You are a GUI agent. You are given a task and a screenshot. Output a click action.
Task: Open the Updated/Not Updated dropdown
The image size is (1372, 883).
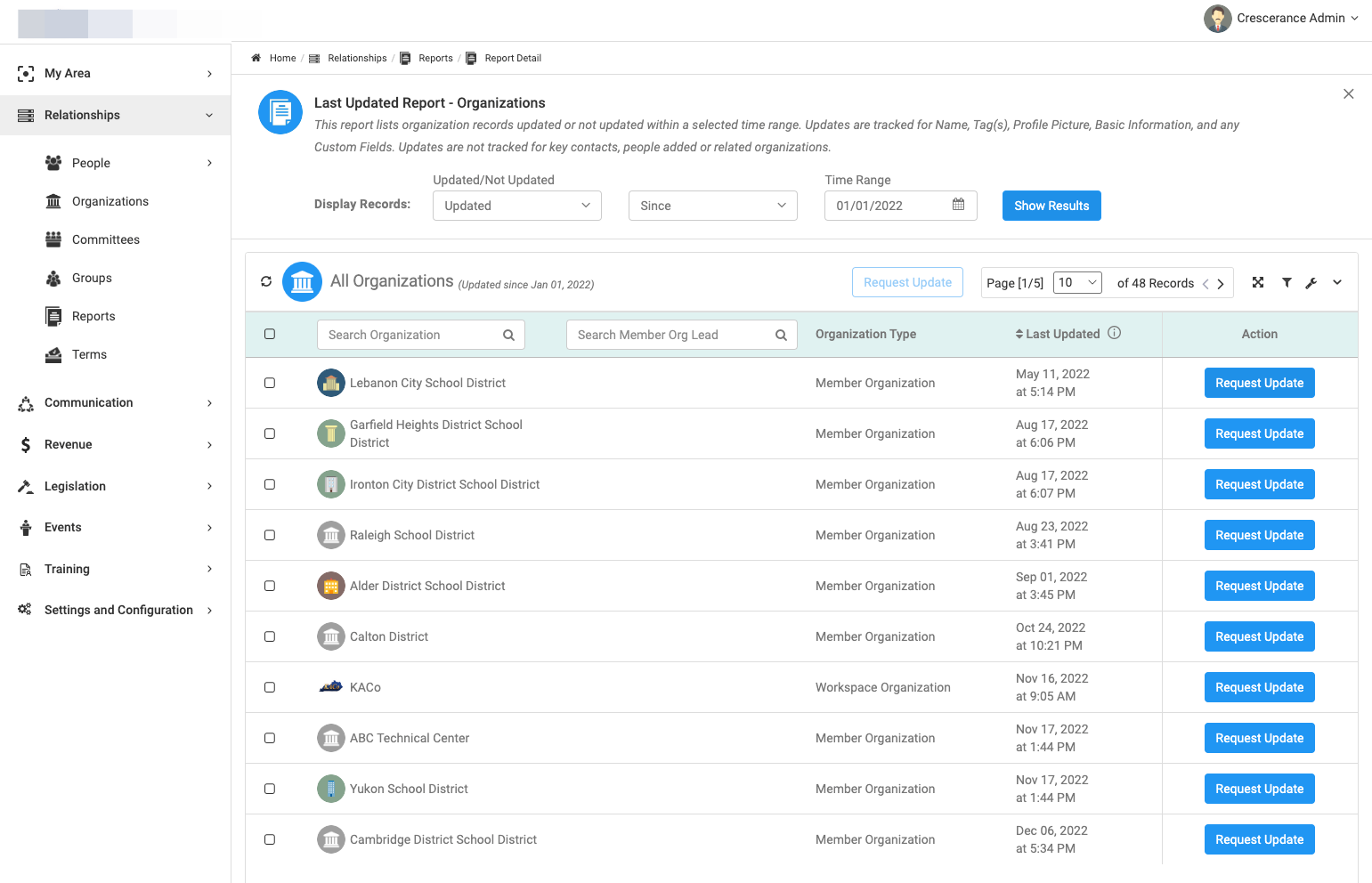[x=517, y=206]
